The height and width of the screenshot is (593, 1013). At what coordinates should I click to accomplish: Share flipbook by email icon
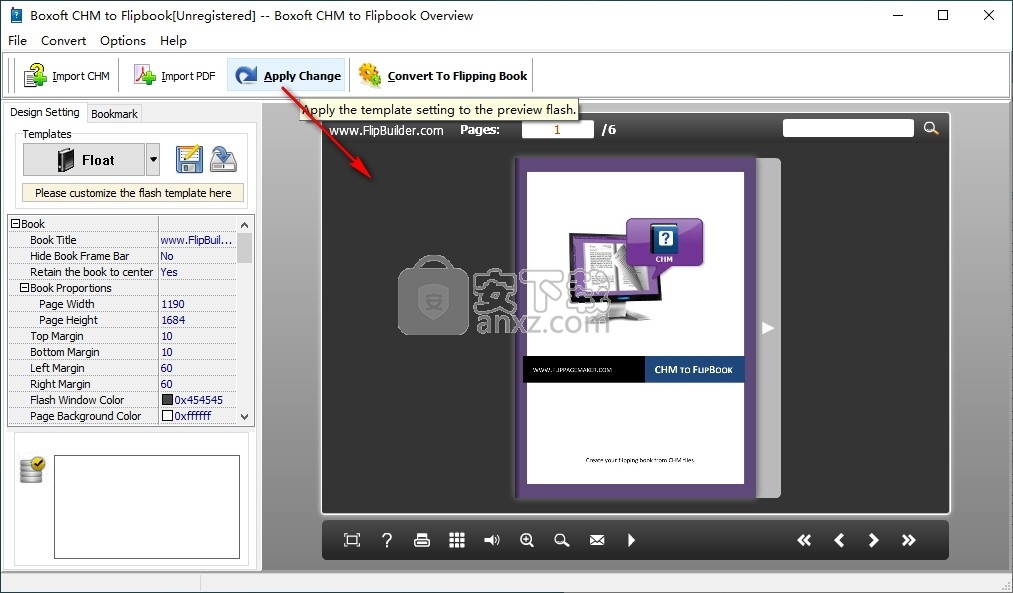click(x=597, y=540)
